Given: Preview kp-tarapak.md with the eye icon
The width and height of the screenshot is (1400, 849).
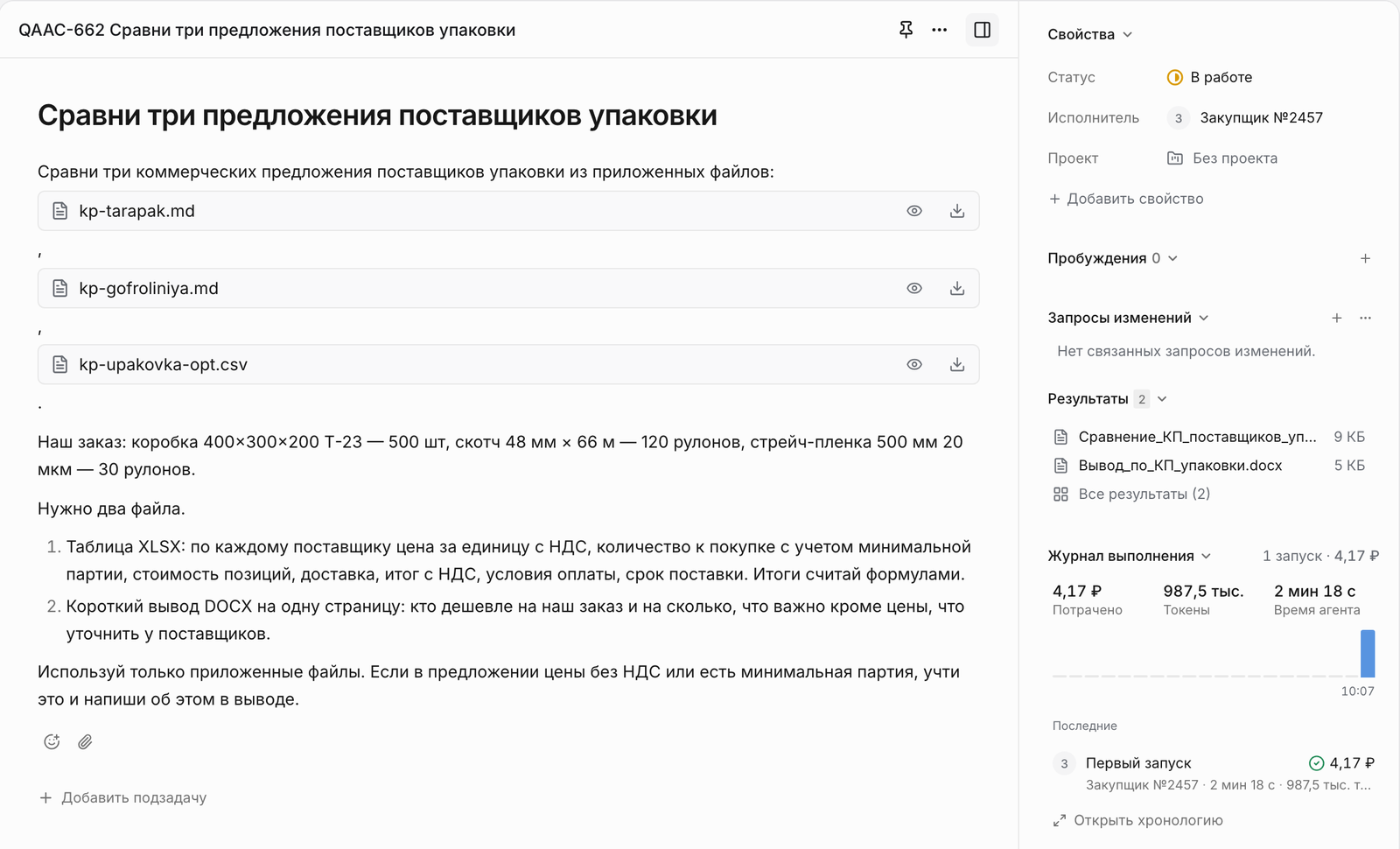Looking at the screenshot, I should coord(914,211).
